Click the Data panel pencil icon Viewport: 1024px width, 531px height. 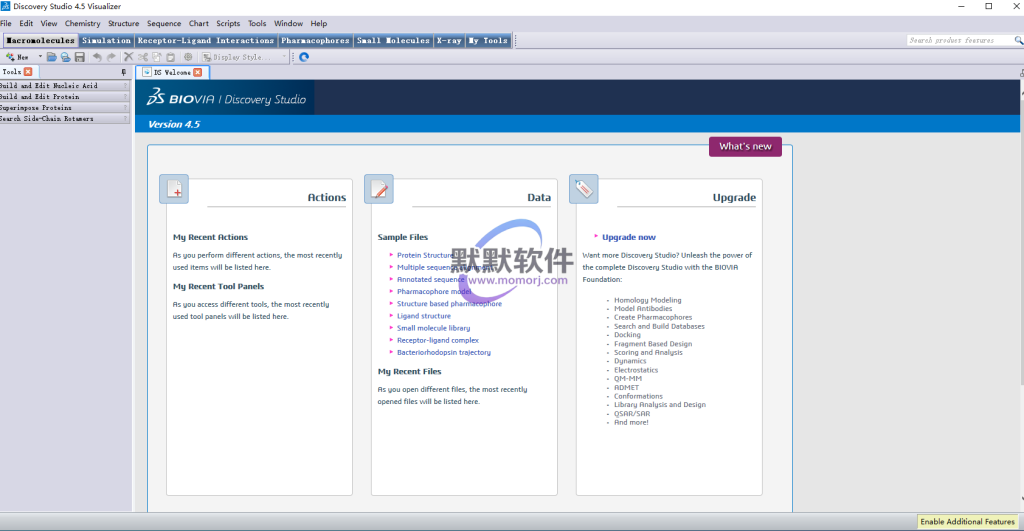pos(379,189)
